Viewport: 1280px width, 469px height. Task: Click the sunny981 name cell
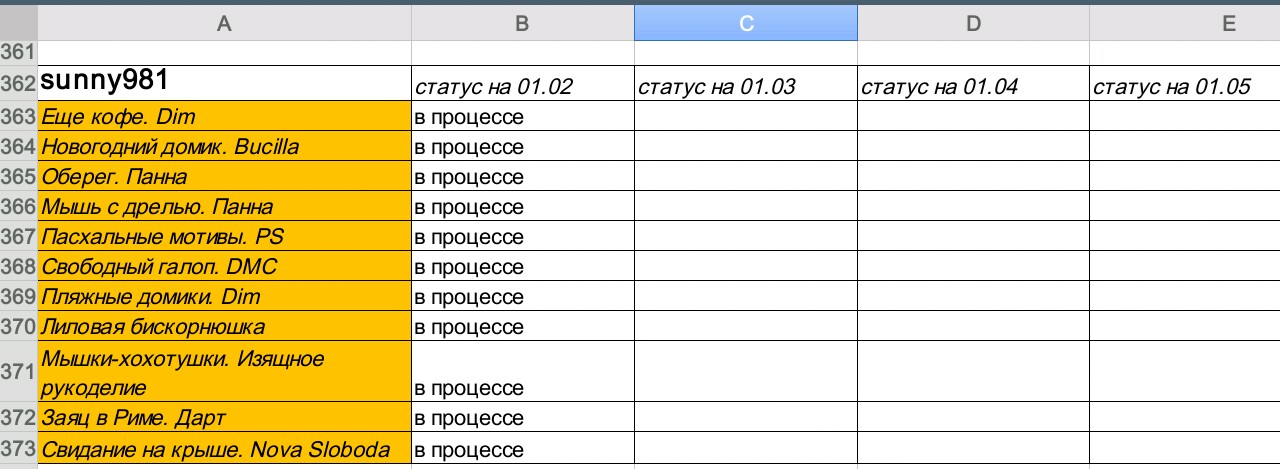point(224,82)
